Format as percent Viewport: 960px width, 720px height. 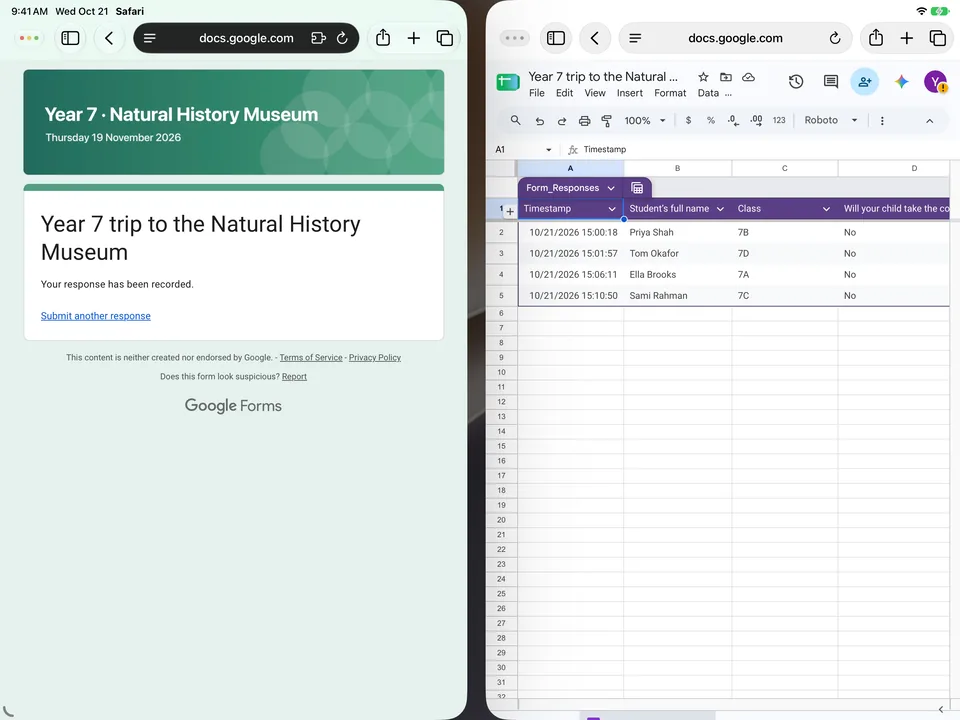tap(711, 121)
